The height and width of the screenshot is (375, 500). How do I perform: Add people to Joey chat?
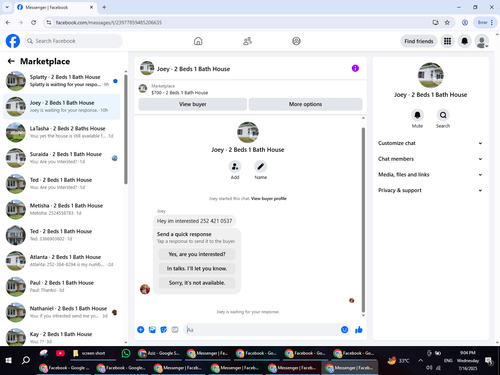point(235,166)
